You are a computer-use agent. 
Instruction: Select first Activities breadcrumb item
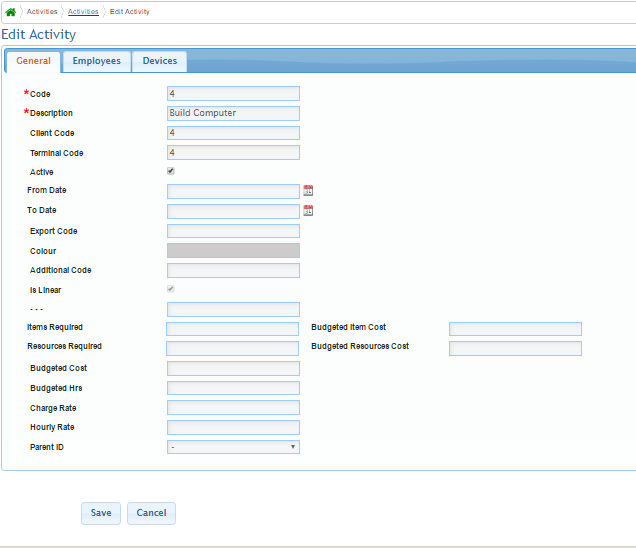click(x=42, y=12)
